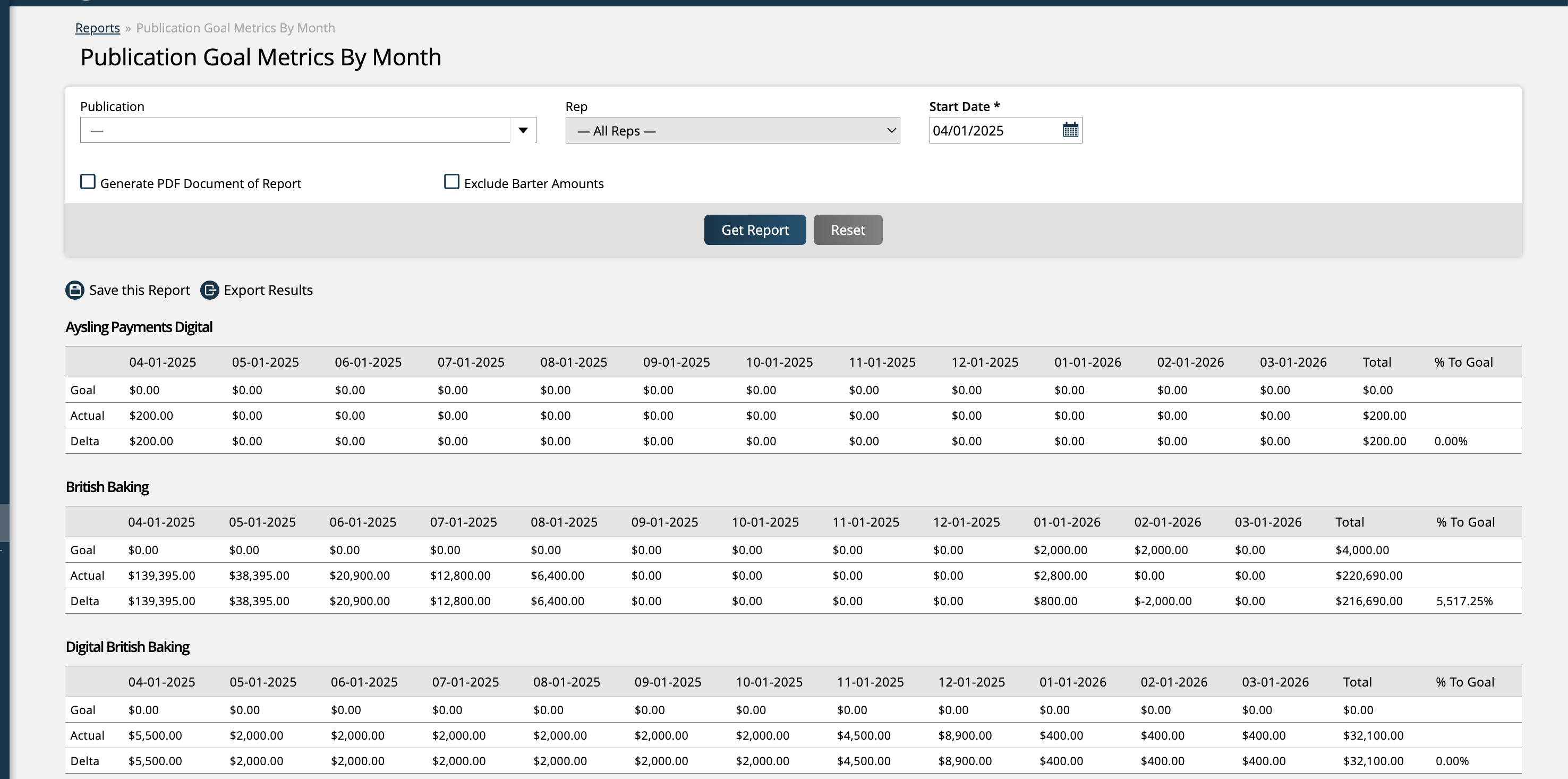Viewport: 1568px width, 779px height.
Task: Click British Baking actual $6,400.00
Action: click(x=558, y=575)
